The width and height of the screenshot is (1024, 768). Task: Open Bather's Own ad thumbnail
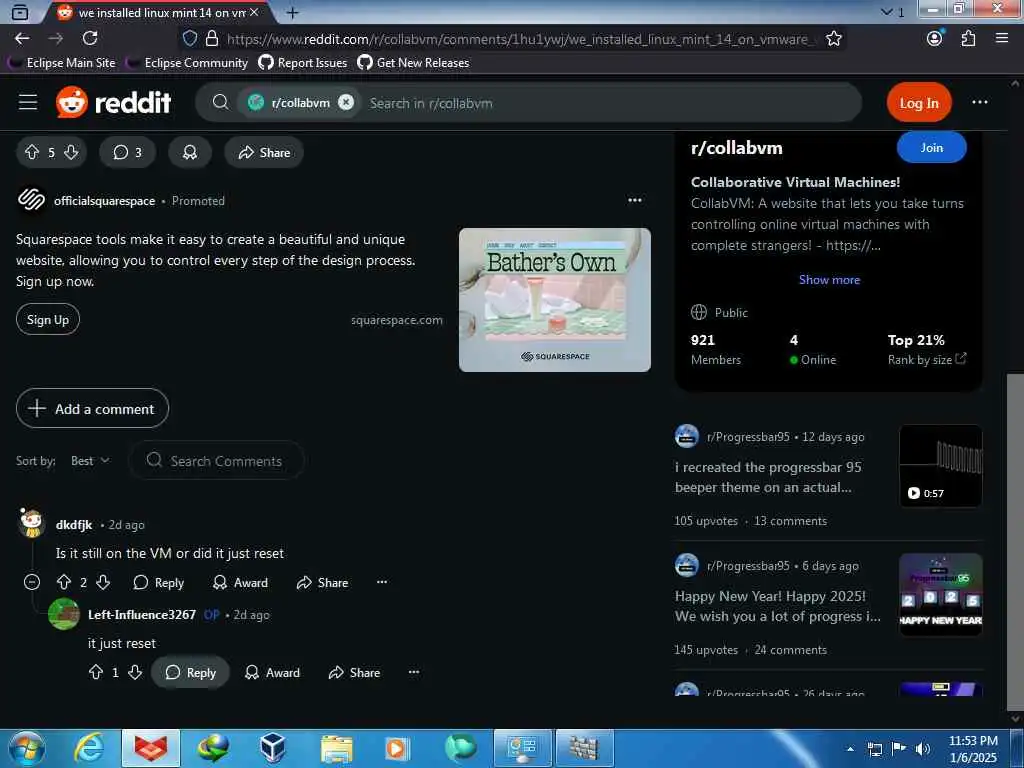click(555, 300)
